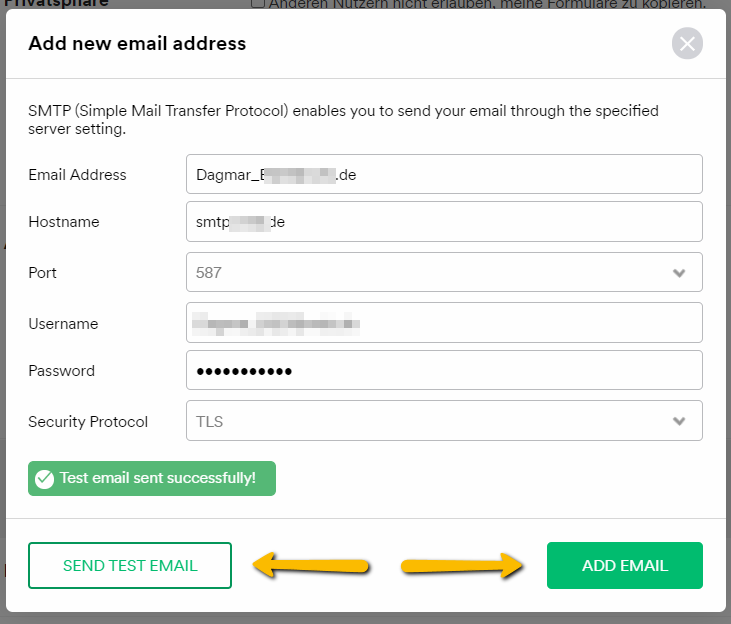The image size is (731, 624).
Task: Click the Test email sent successfully banner
Action: pos(152,478)
